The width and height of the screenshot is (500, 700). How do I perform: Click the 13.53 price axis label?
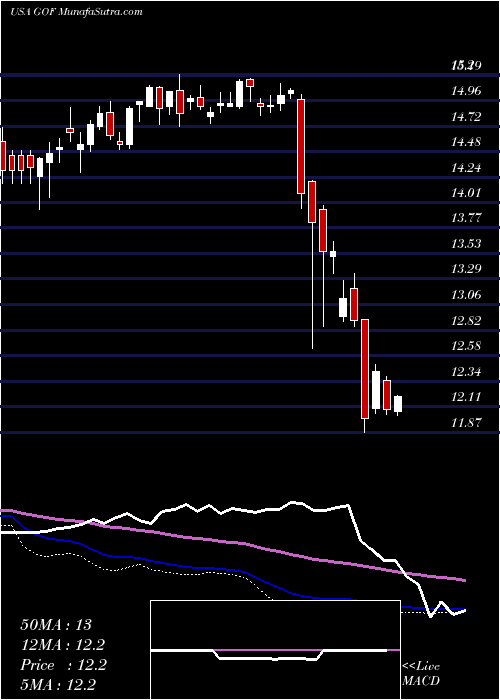tap(466, 244)
